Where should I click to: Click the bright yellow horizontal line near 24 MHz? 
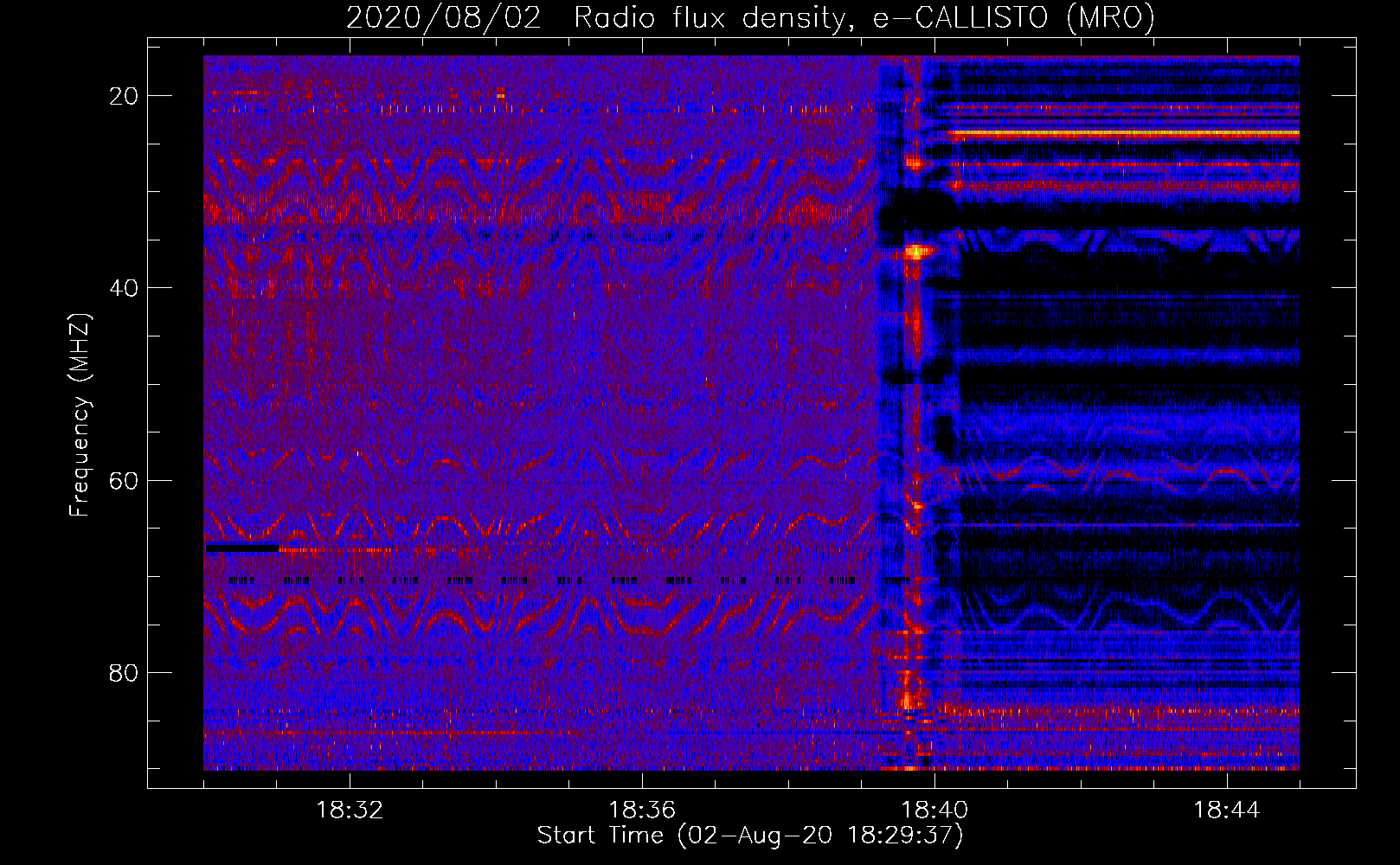click(1123, 134)
